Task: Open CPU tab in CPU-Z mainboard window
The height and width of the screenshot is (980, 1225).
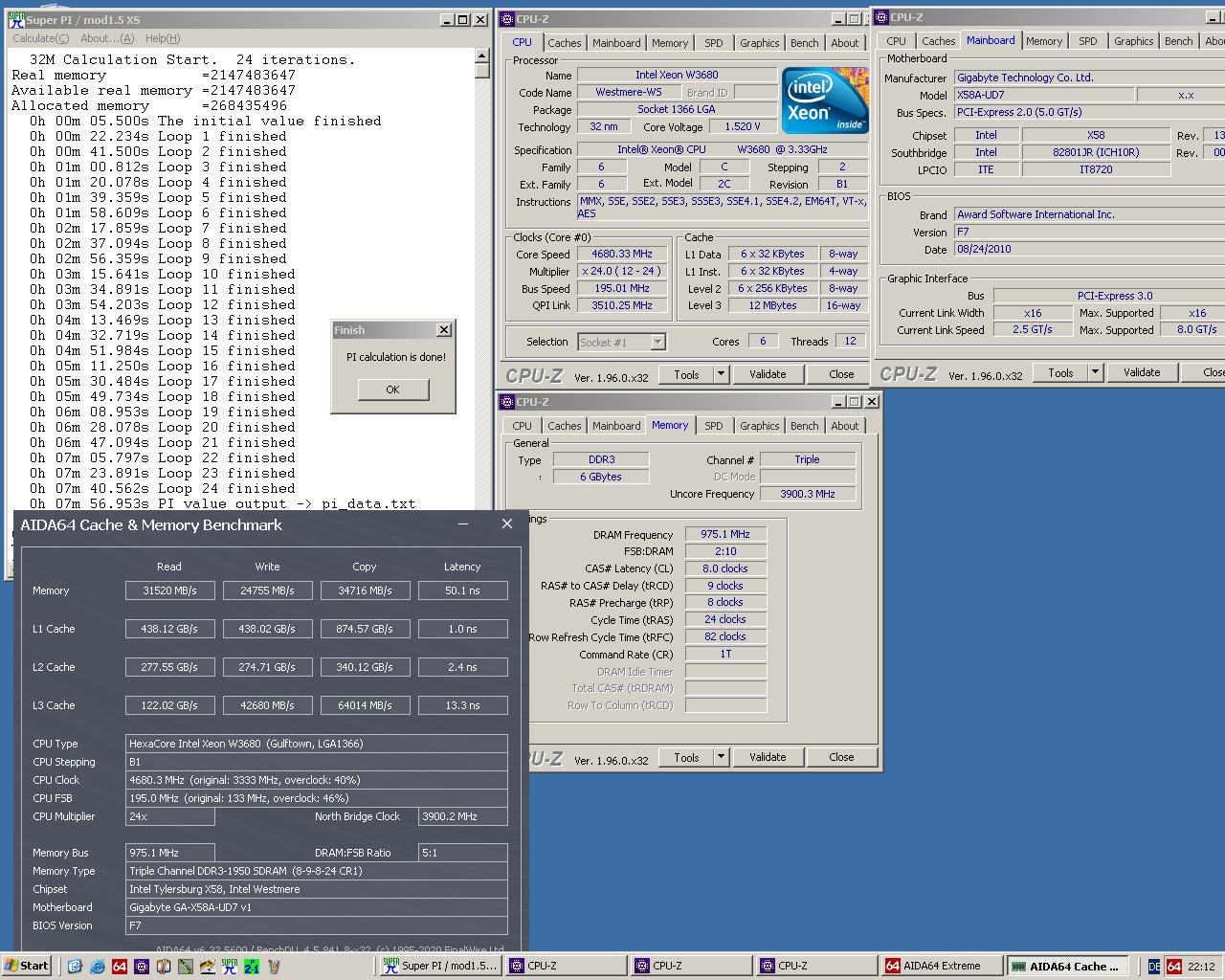Action: pos(896,41)
